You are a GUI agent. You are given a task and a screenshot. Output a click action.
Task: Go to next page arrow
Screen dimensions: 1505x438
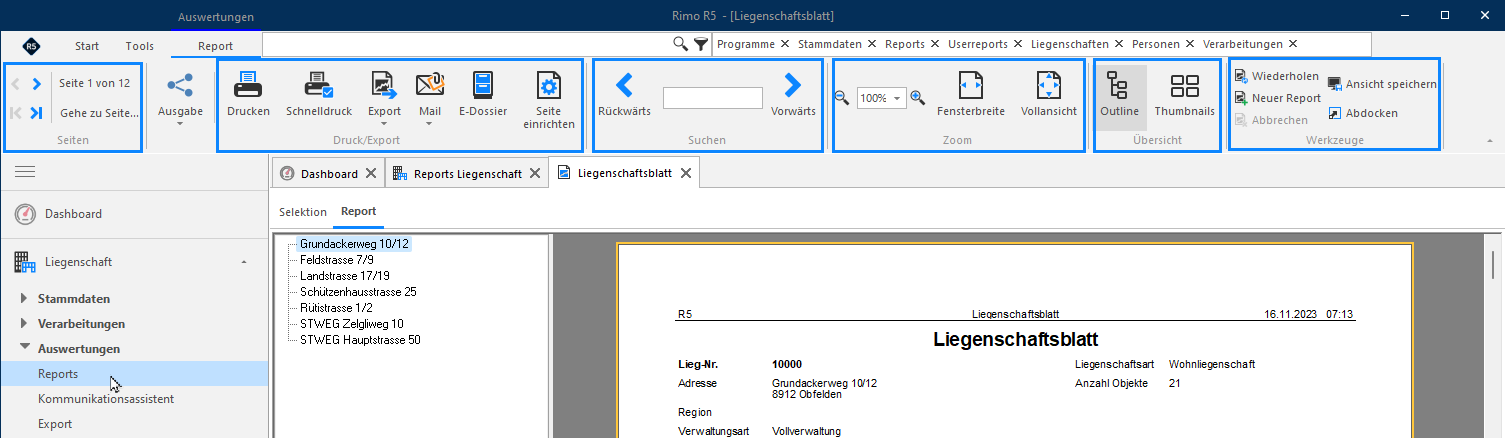tap(36, 84)
